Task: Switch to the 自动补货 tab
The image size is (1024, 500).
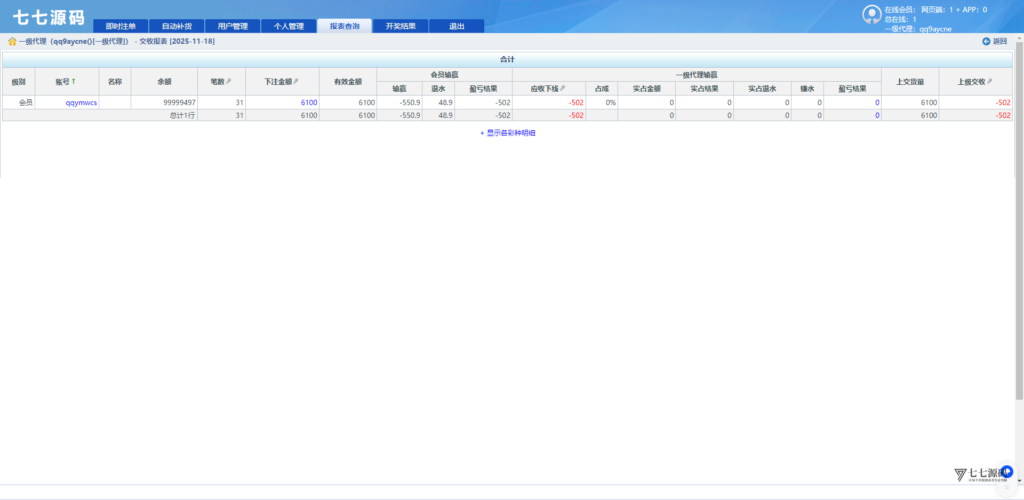Action: tap(176, 27)
